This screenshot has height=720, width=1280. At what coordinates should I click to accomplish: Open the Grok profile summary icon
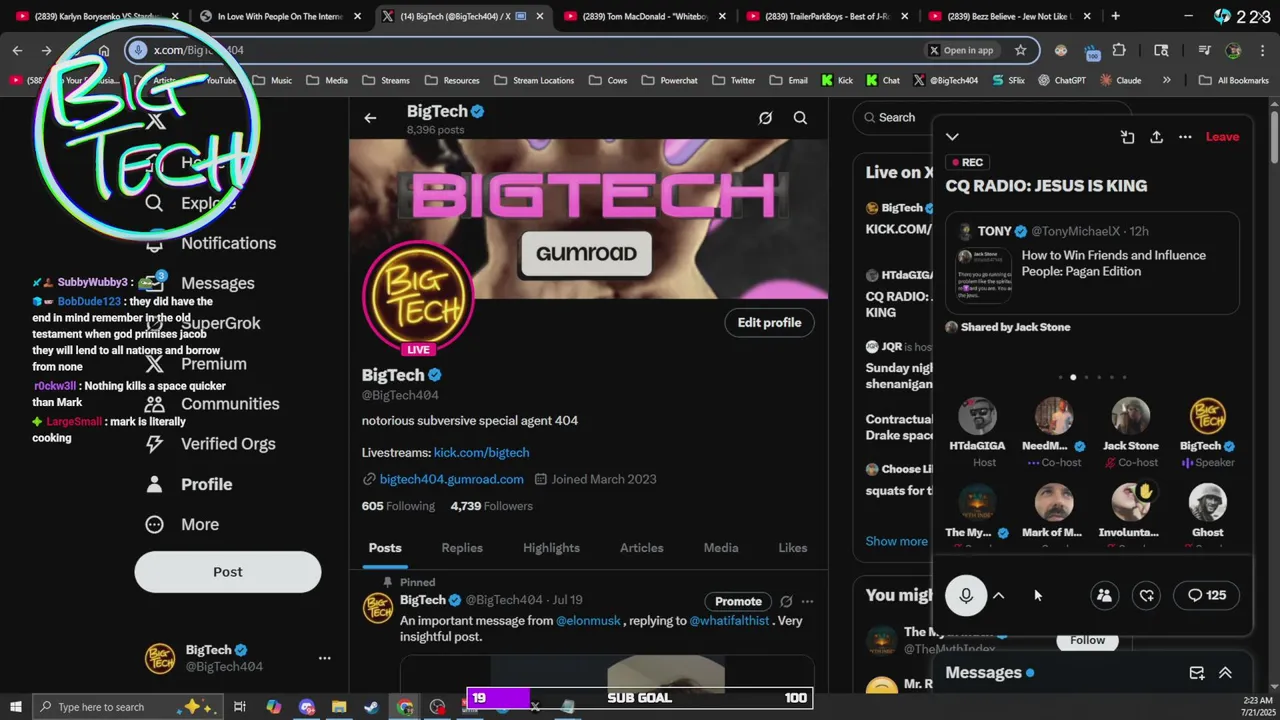765,118
